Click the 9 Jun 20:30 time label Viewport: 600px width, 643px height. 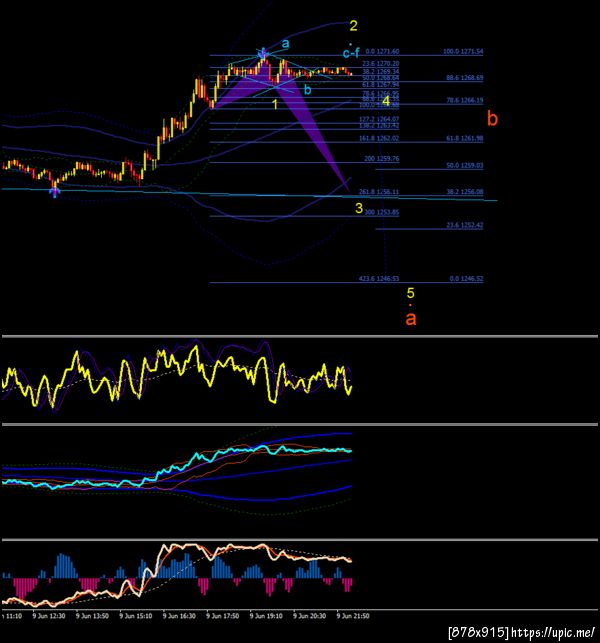pyautogui.click(x=310, y=616)
